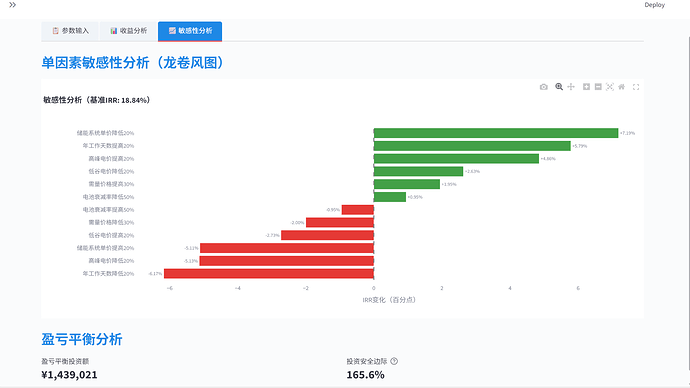Click the Autoscale icon in chart toolbar
Image resolution: width=690 pixels, height=388 pixels.
point(609,87)
